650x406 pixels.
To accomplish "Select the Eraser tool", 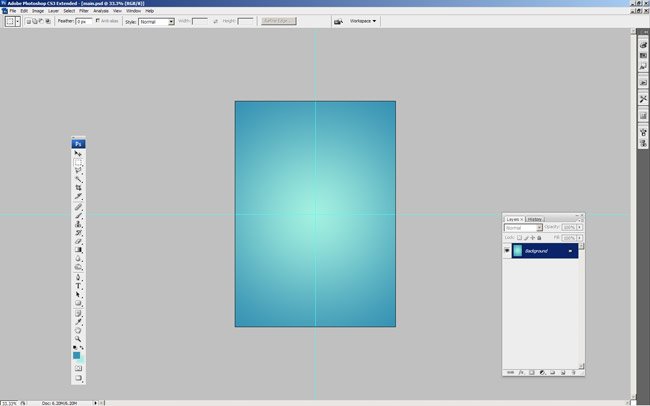I will (x=78, y=241).
